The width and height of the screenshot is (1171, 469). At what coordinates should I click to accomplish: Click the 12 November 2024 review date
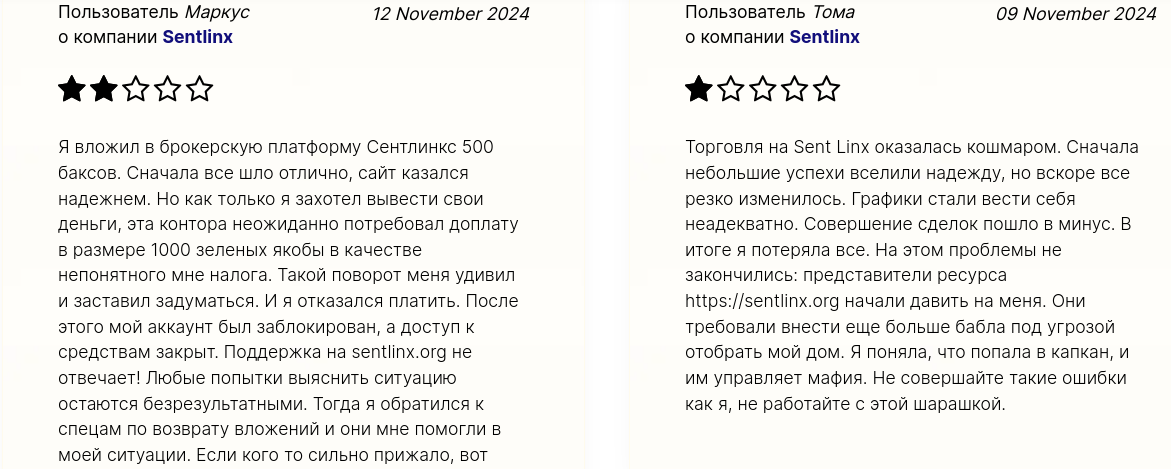(451, 14)
